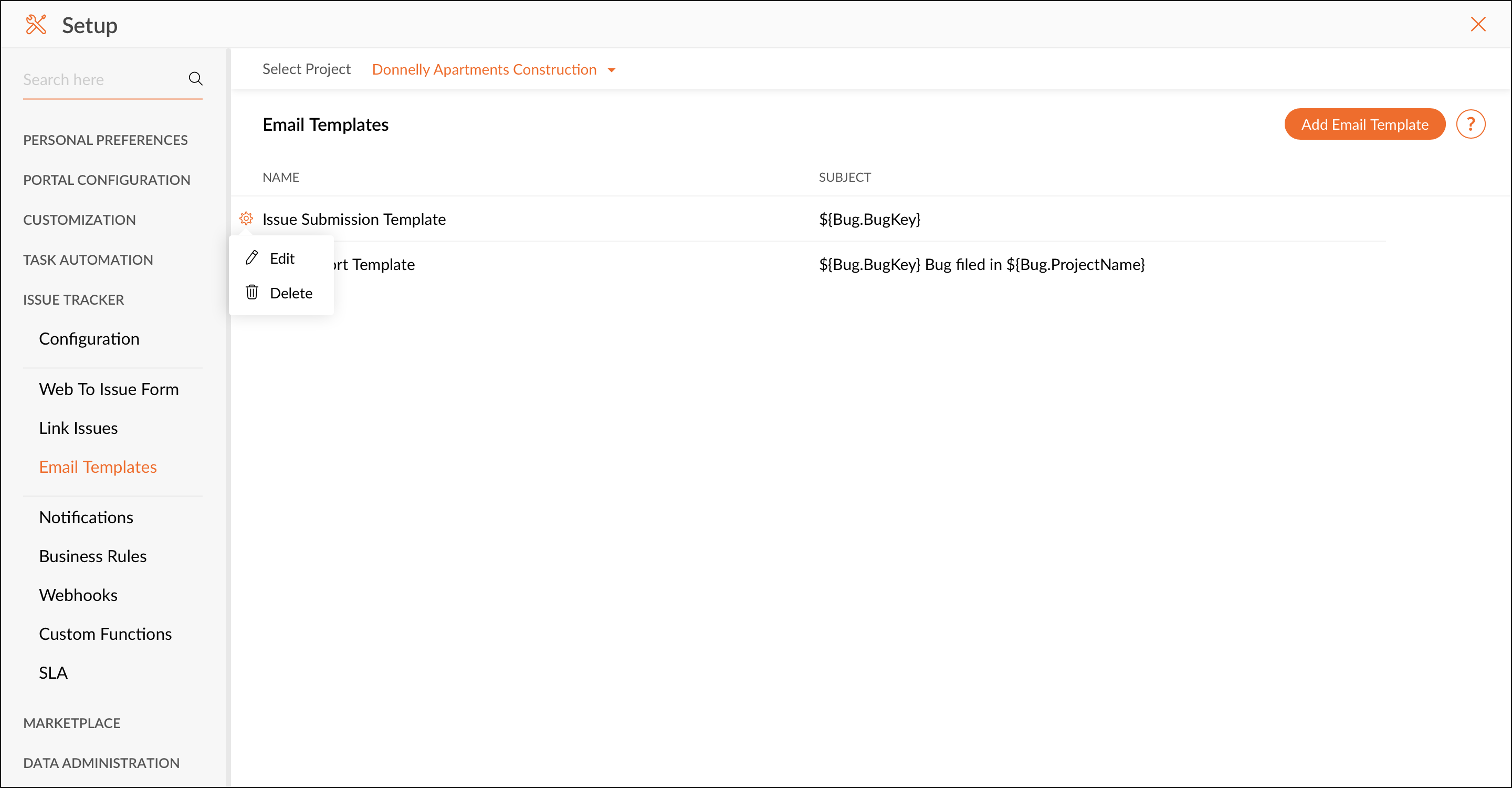Open Business Rules settings
Screen dimensions: 1512x788
tap(93, 555)
